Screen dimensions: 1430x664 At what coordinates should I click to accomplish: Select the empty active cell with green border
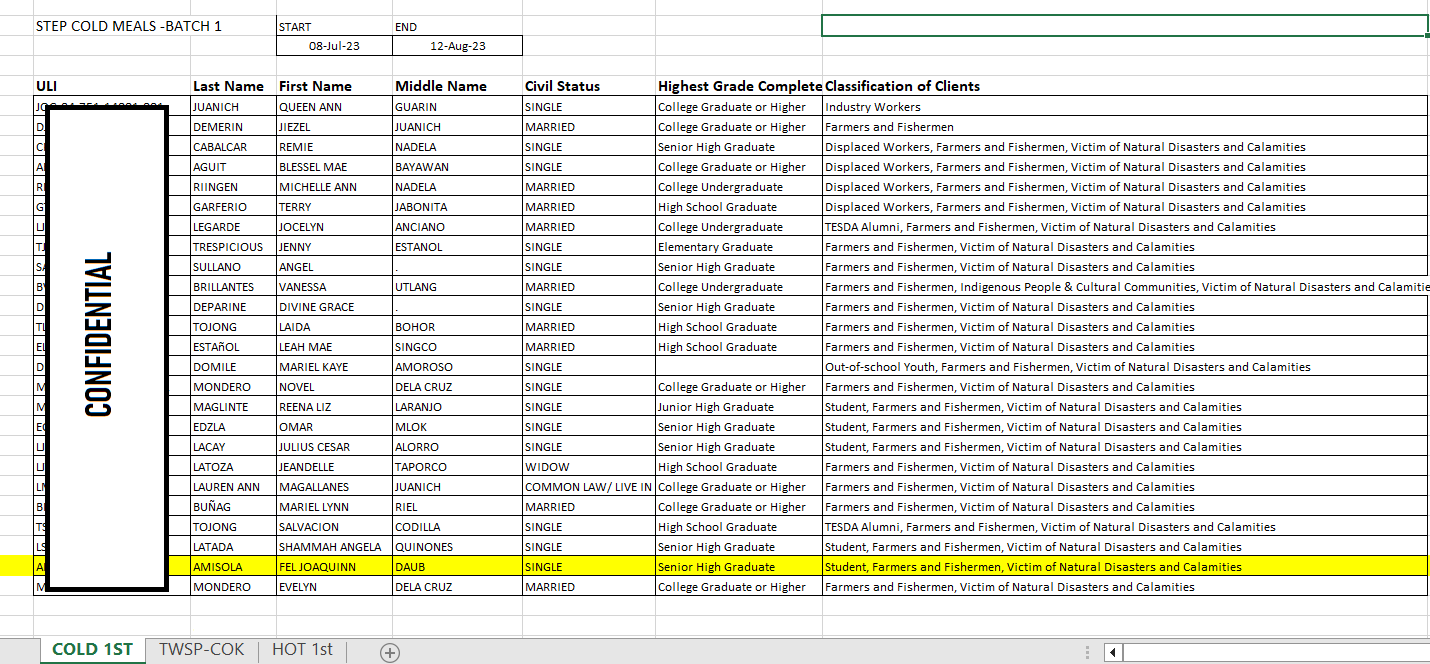click(1125, 26)
